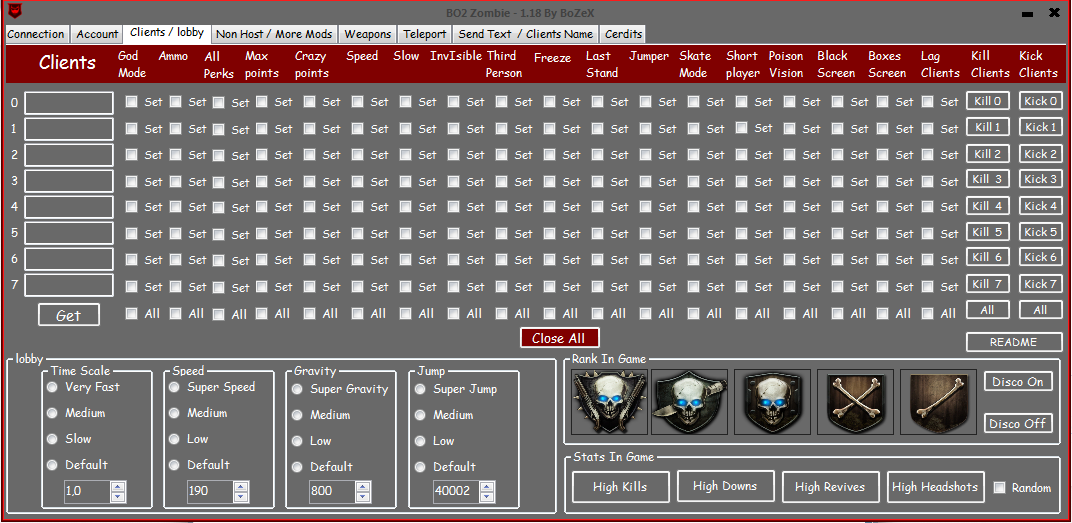
Task: Toggle Speed checkbox for client 4
Action: pos(358,206)
